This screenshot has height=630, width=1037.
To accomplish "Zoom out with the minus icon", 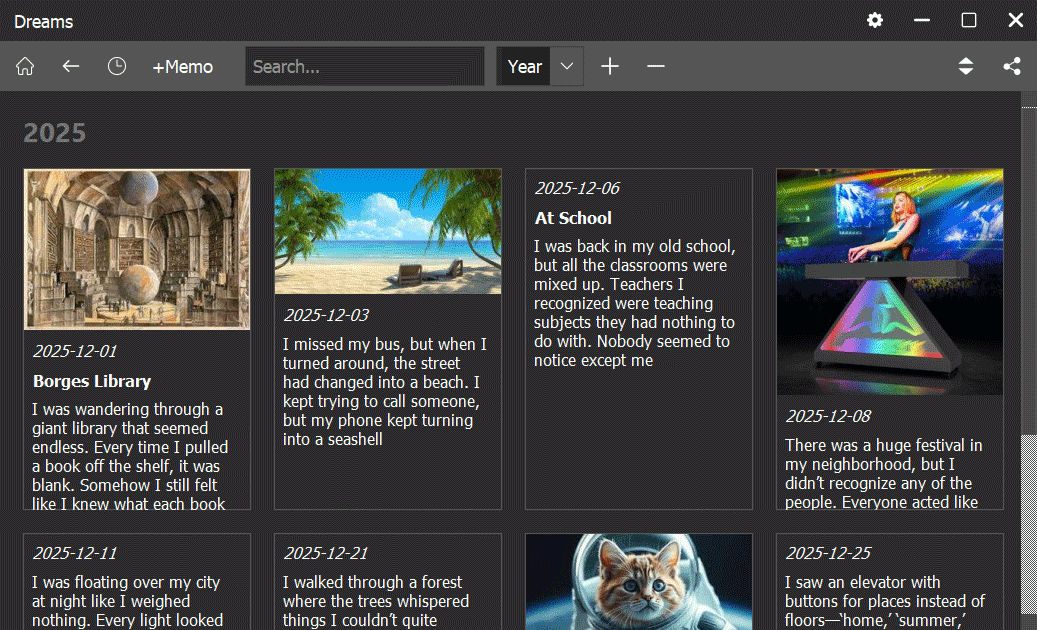I will click(656, 67).
